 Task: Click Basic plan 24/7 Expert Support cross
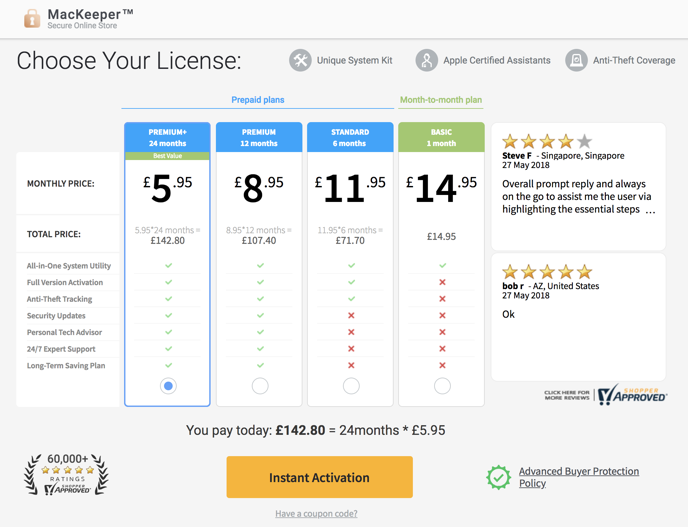click(x=442, y=349)
